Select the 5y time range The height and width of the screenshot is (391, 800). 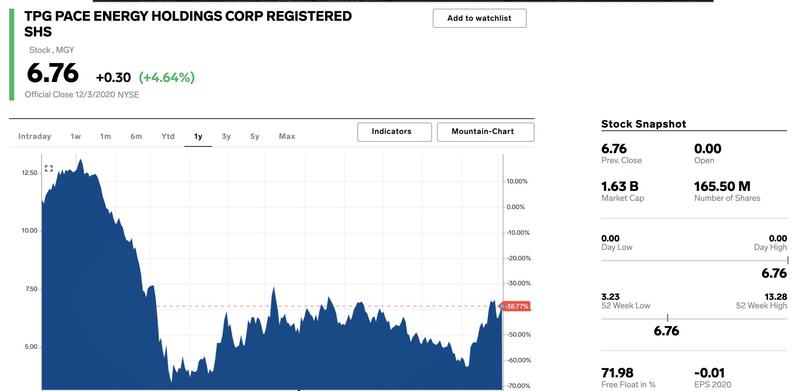coord(255,136)
